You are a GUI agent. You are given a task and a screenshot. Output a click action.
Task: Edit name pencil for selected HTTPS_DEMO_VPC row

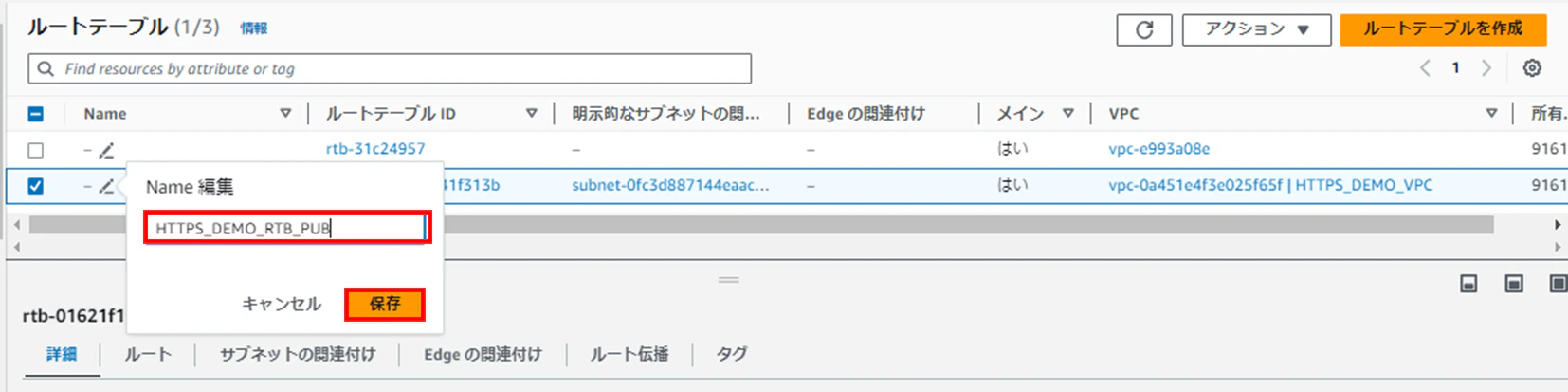(x=106, y=186)
